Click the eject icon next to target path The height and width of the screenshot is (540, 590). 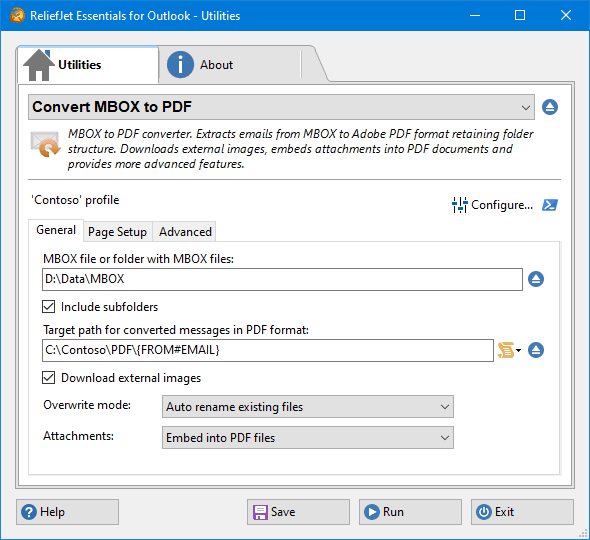click(x=536, y=350)
